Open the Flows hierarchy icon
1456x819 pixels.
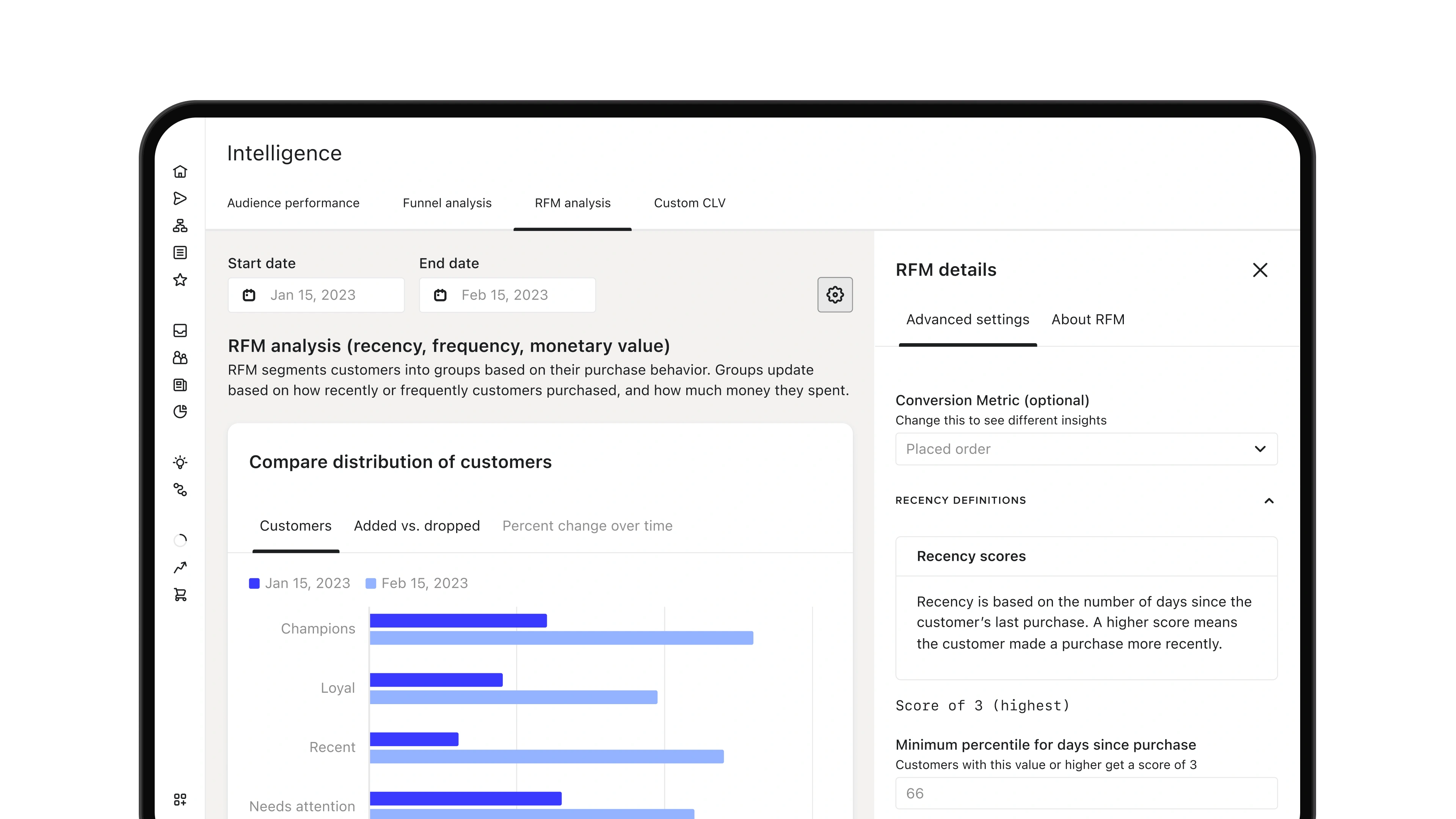(x=180, y=226)
